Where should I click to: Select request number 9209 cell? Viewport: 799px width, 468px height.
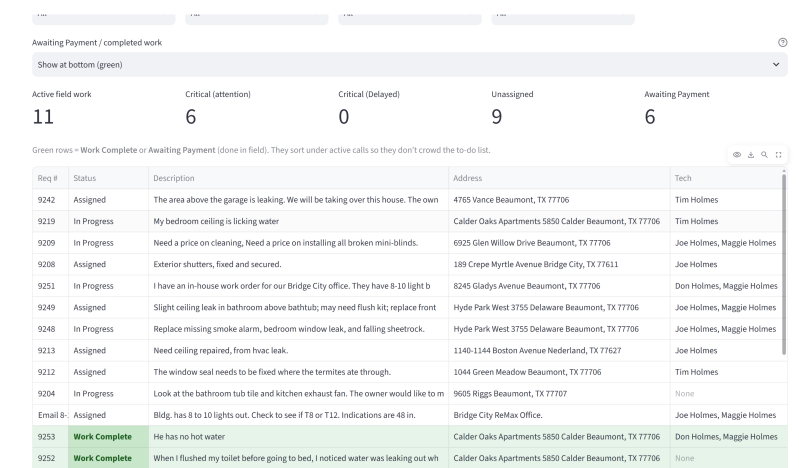(50, 243)
